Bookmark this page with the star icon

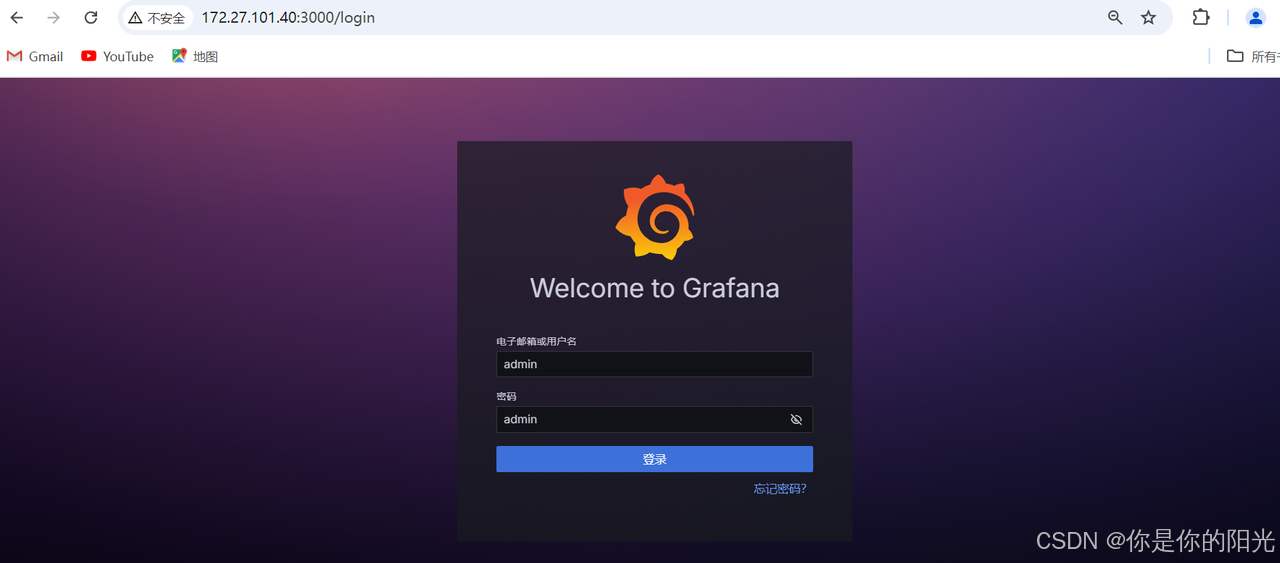(x=1148, y=18)
